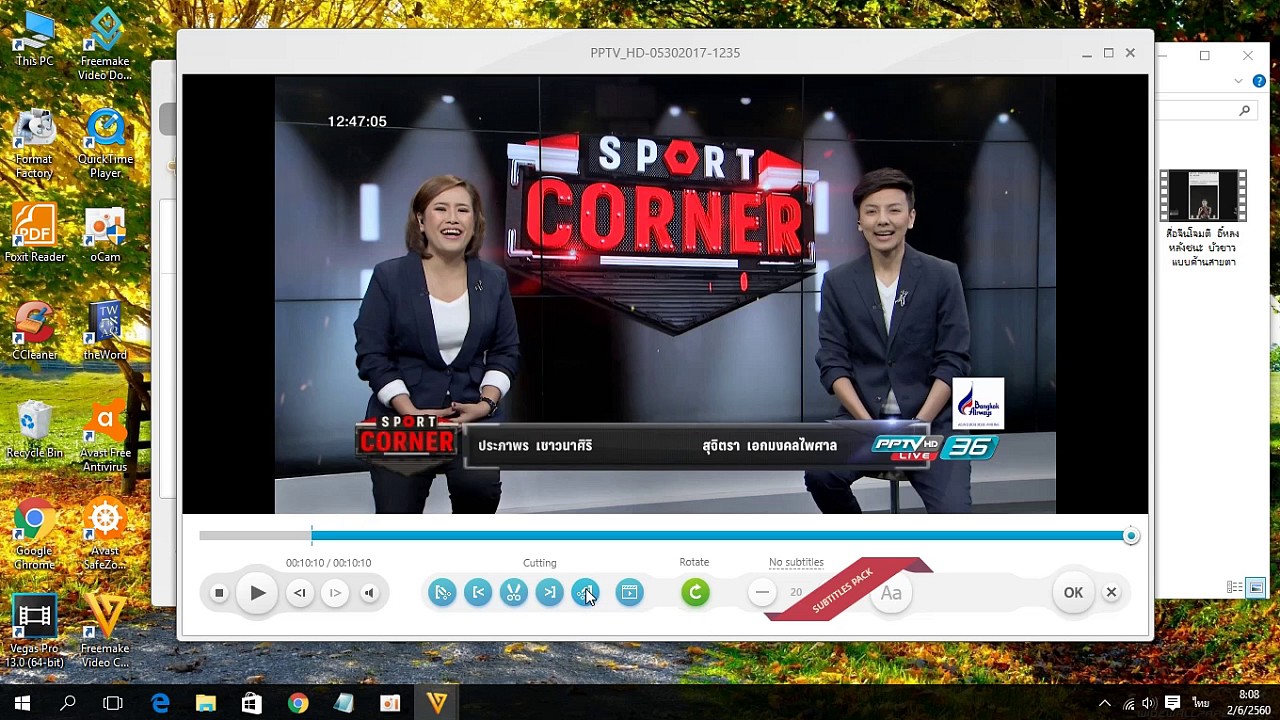Switch to Freemake taskbar icon
Viewport: 1280px width, 720px height.
[x=437, y=703]
